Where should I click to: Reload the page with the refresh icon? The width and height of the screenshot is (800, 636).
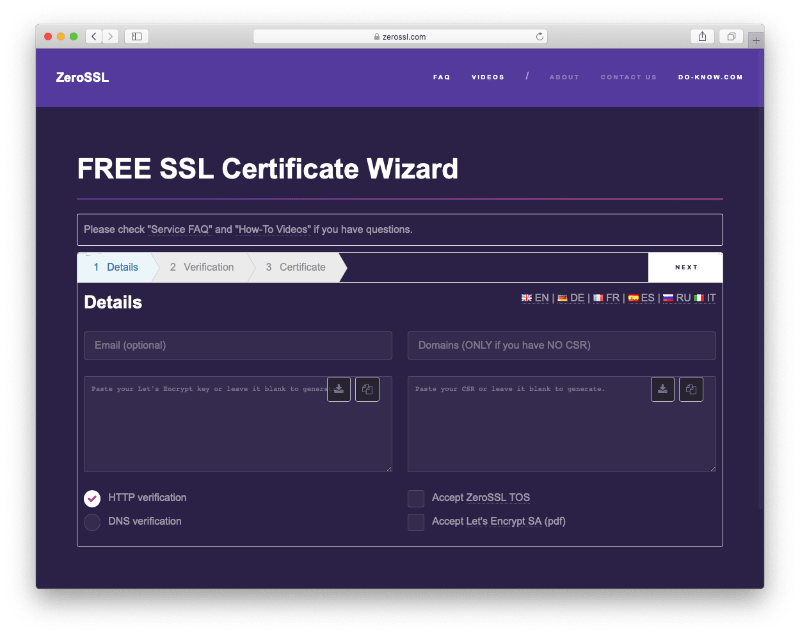tap(539, 36)
